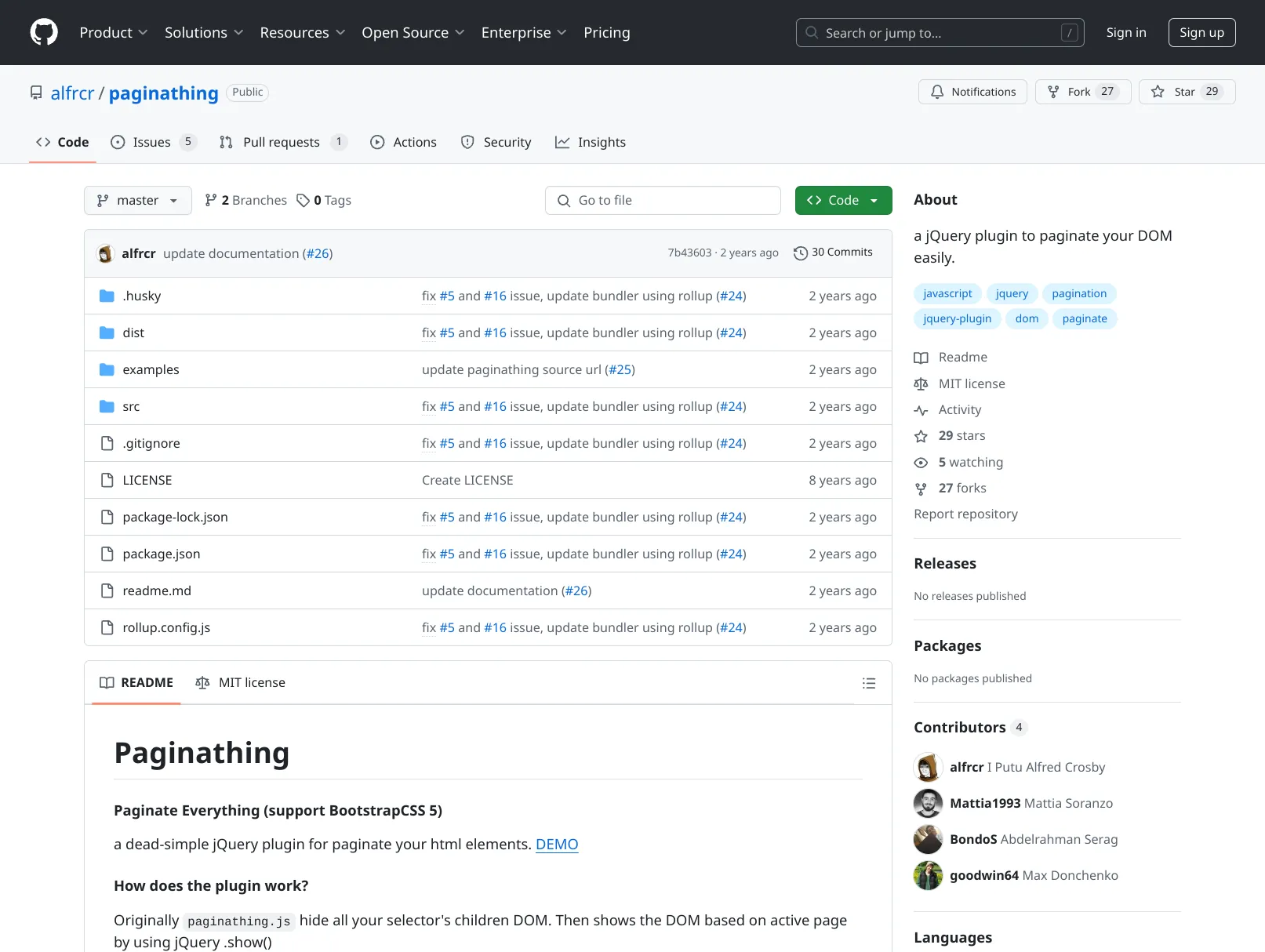1265x952 pixels.
Task: Click Sign in link
Action: [x=1126, y=32]
